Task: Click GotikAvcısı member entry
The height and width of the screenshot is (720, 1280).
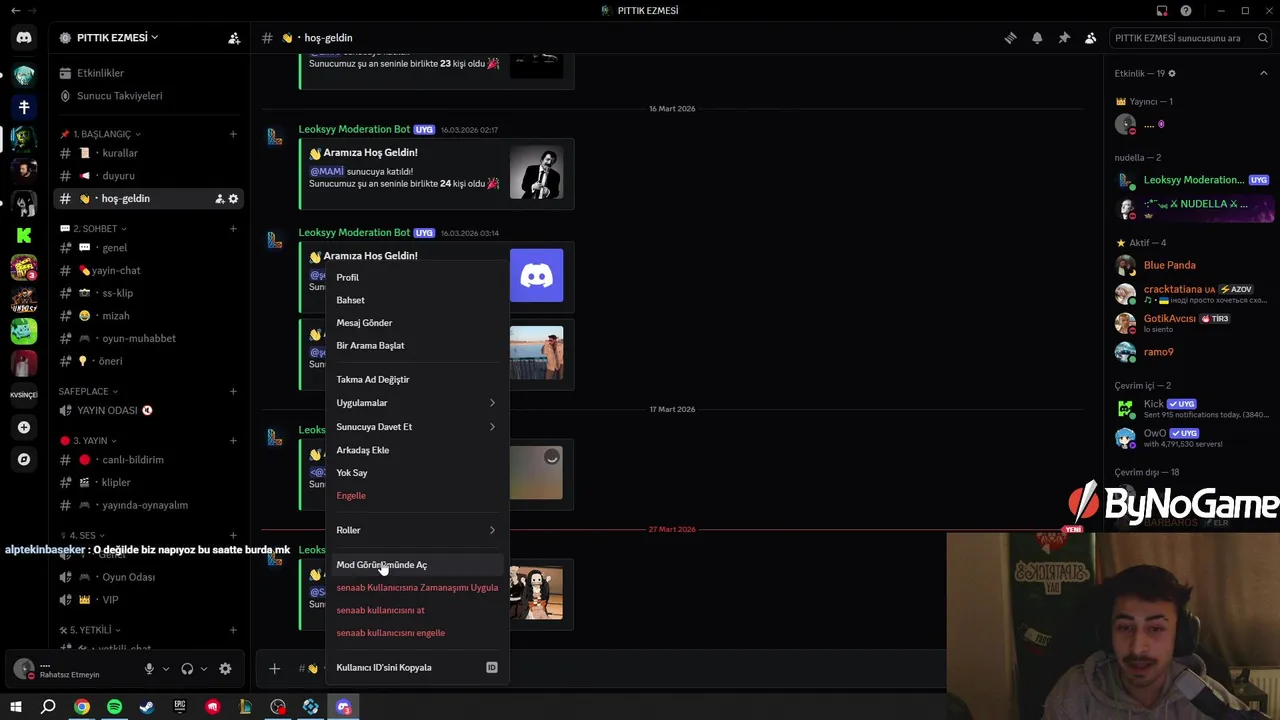Action: 1192,323
